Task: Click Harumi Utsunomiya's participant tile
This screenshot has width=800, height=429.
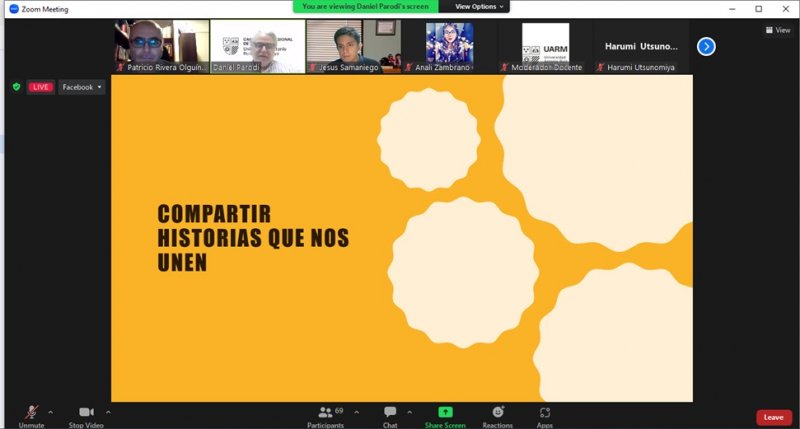Action: click(641, 46)
